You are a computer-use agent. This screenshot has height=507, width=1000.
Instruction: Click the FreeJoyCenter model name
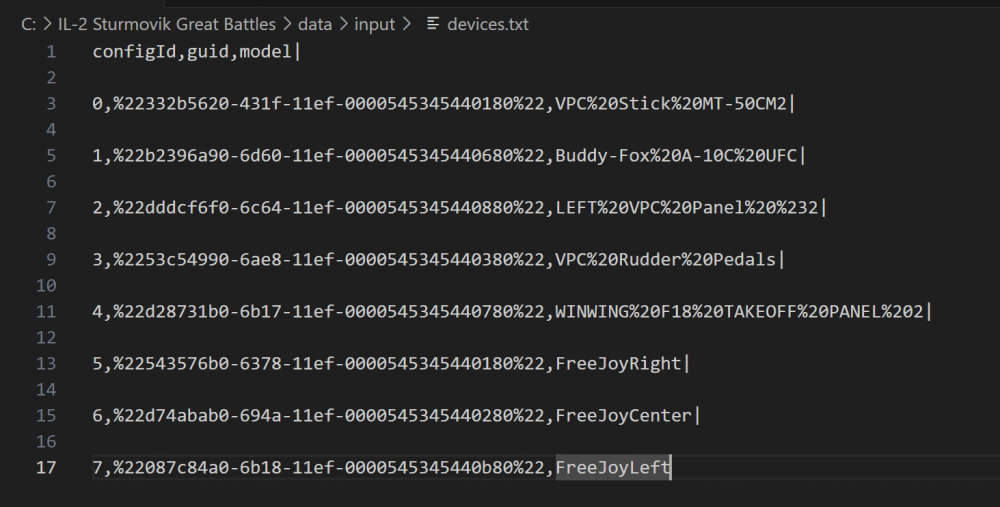click(623, 415)
